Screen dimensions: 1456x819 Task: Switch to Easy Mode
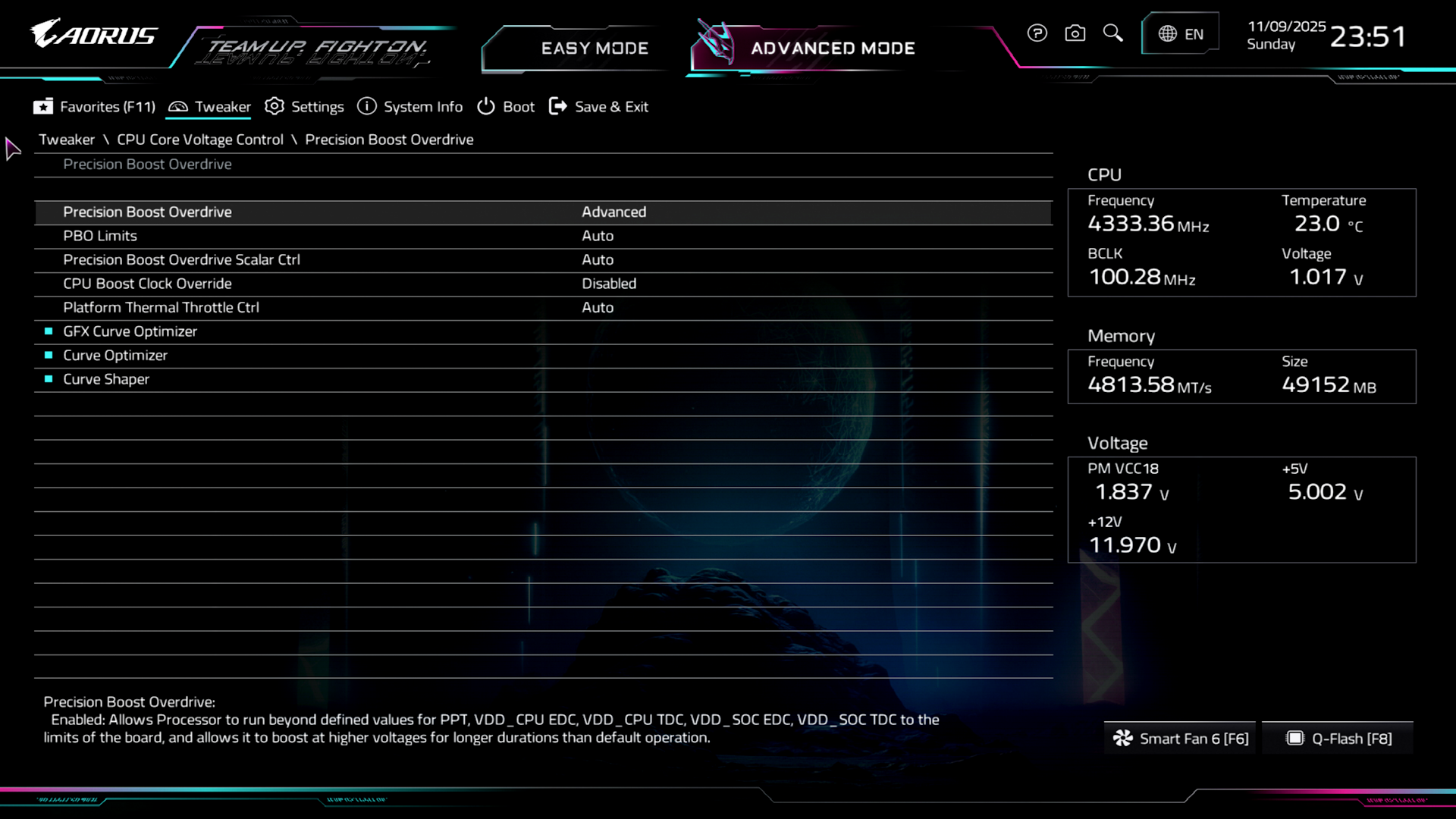click(x=595, y=49)
